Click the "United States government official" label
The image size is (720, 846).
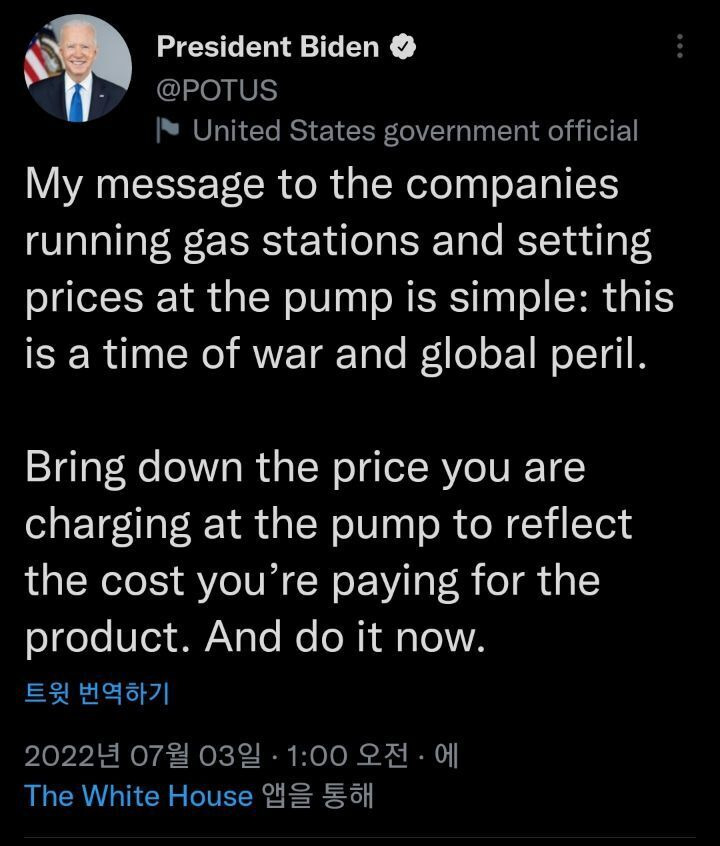pos(415,130)
